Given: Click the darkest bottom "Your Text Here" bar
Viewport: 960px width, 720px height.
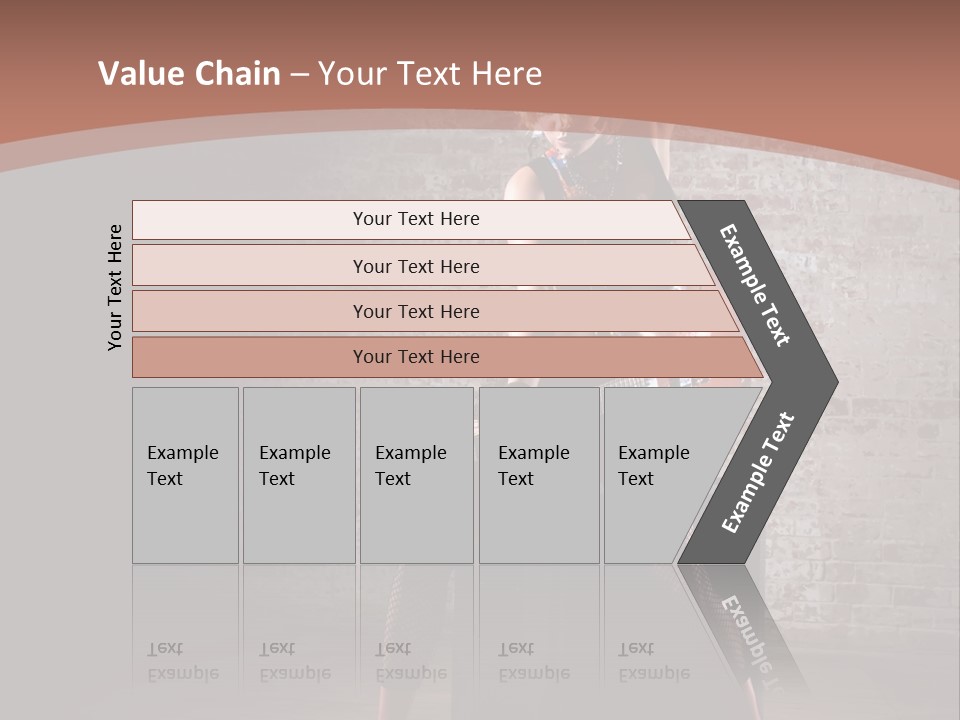Looking at the screenshot, I should click(x=416, y=357).
